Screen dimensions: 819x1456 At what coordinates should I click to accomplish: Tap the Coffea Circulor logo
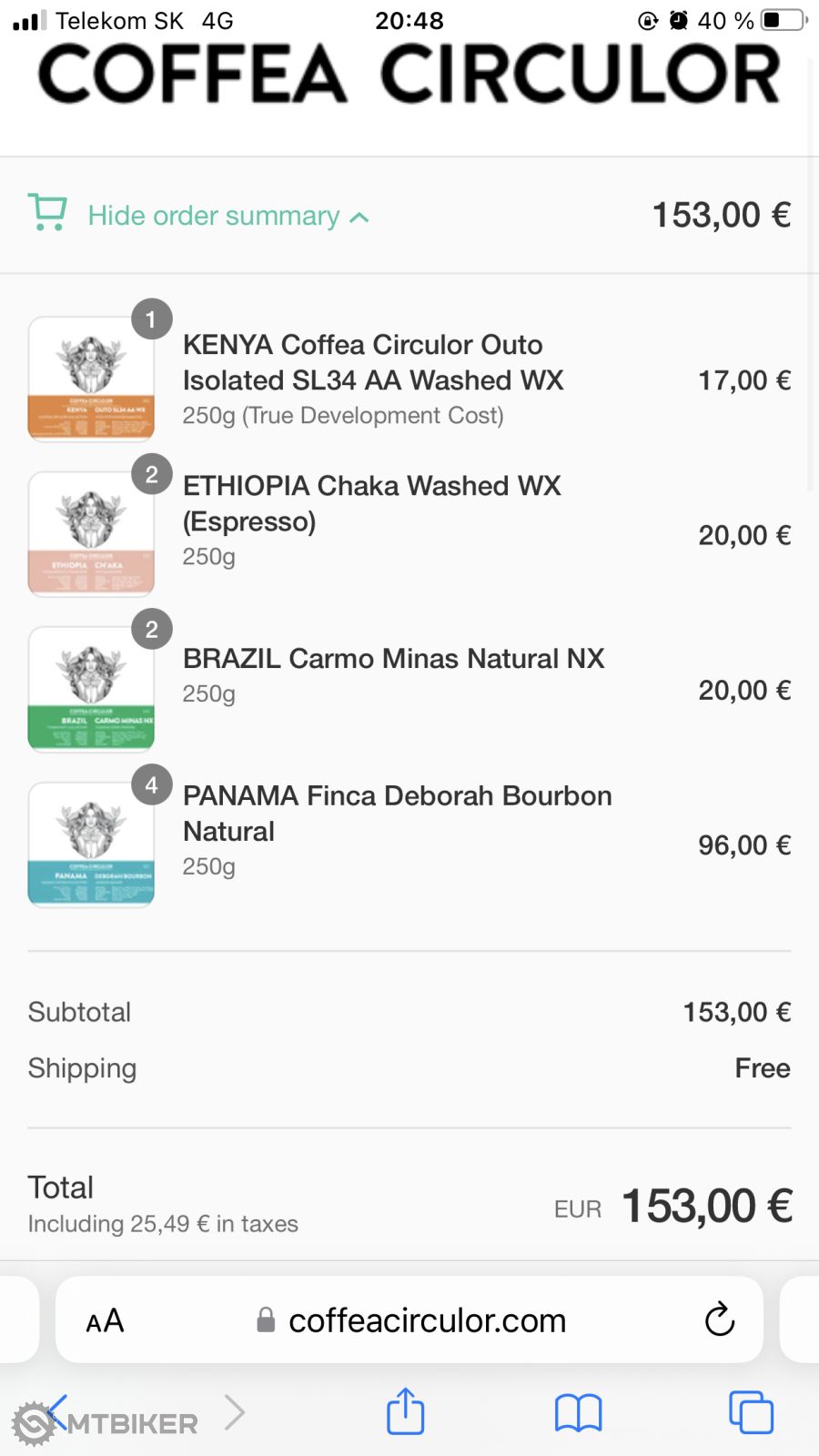pyautogui.click(x=409, y=75)
